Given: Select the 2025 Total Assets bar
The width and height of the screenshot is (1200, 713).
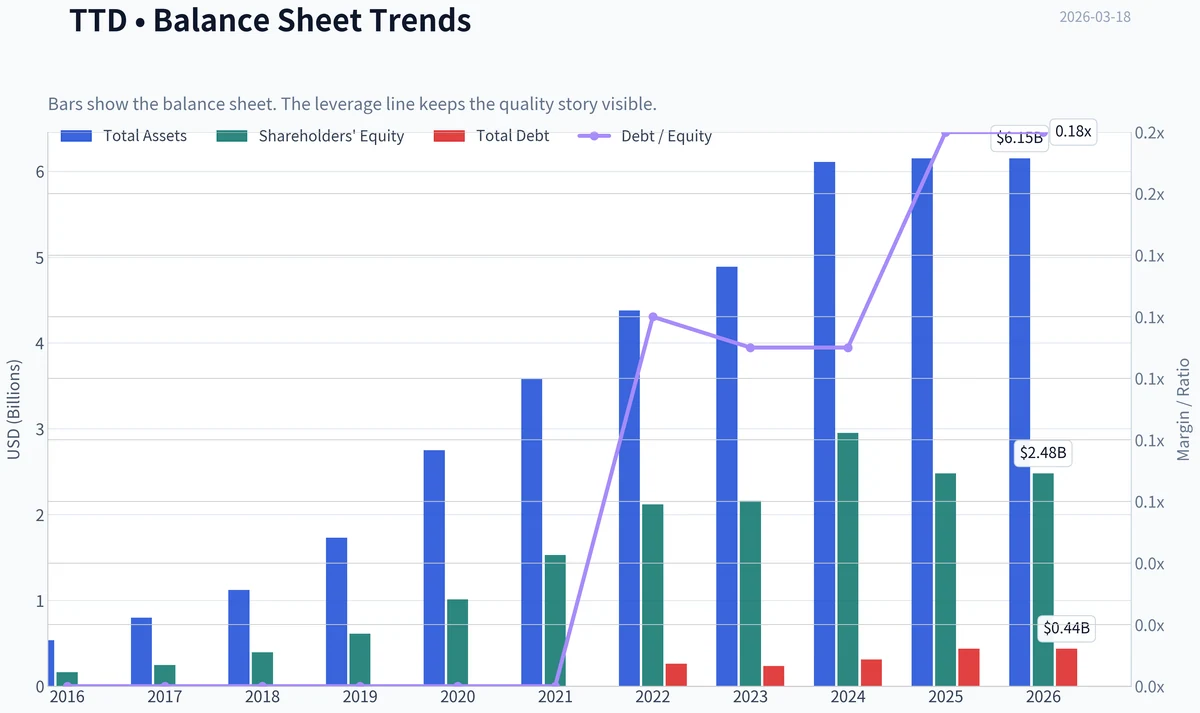Looking at the screenshot, I should (921, 422).
